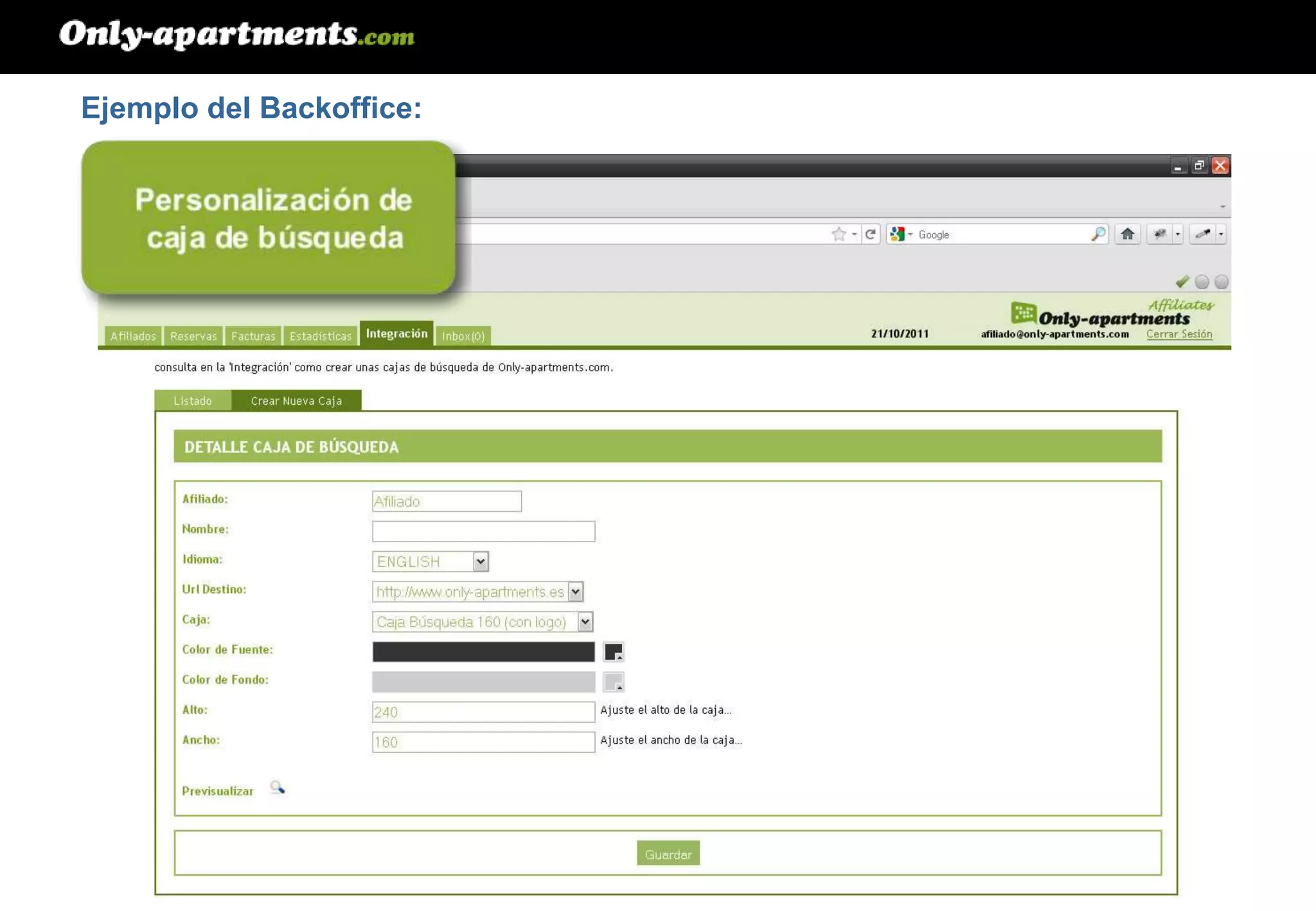Minimize the browser window

click(x=1178, y=166)
